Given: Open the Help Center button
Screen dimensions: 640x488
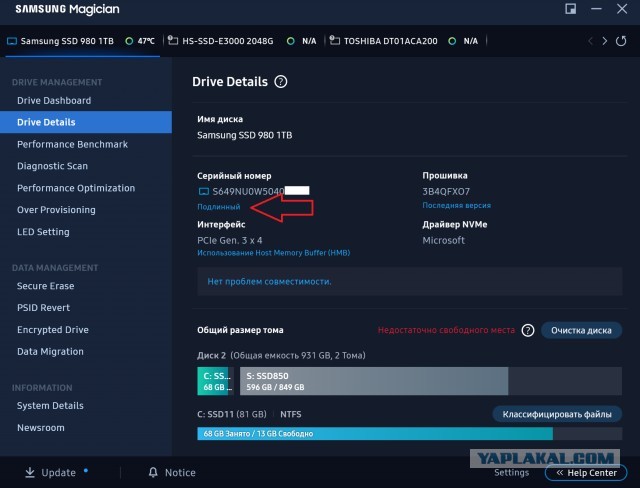Looking at the screenshot, I should [587, 473].
